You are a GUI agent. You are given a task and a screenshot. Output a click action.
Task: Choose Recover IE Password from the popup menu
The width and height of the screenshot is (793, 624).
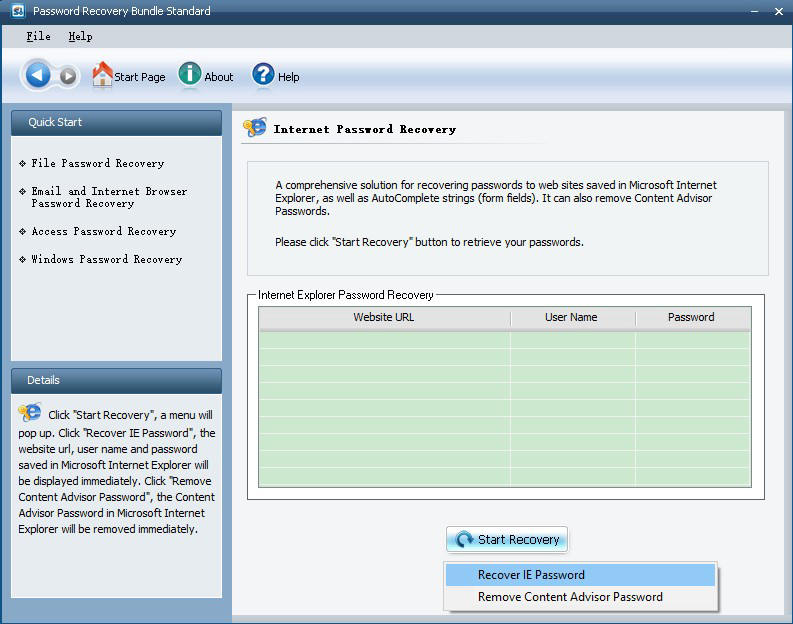(580, 575)
